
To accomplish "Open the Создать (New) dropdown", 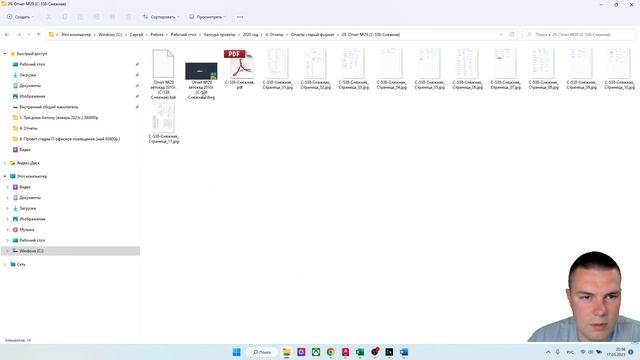I will tap(20, 17).
